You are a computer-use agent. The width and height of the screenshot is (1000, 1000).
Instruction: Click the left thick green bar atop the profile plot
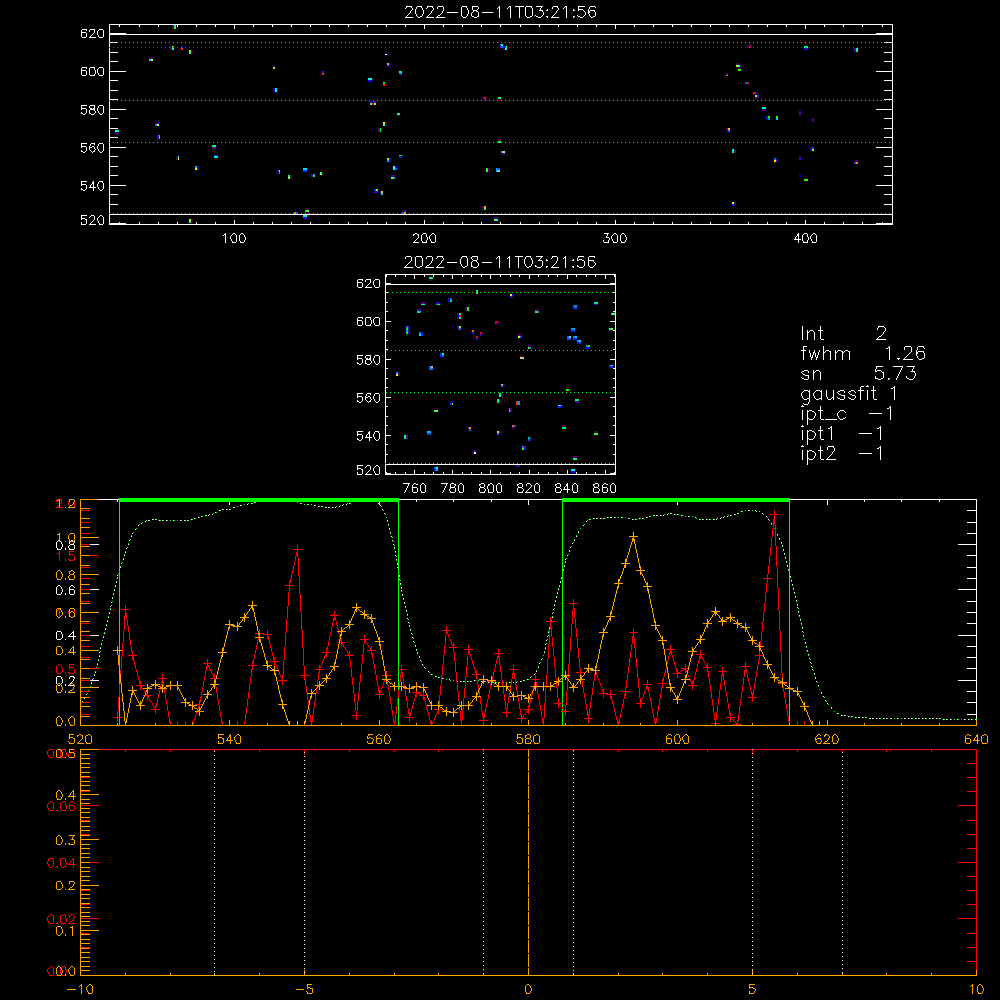click(x=259, y=500)
